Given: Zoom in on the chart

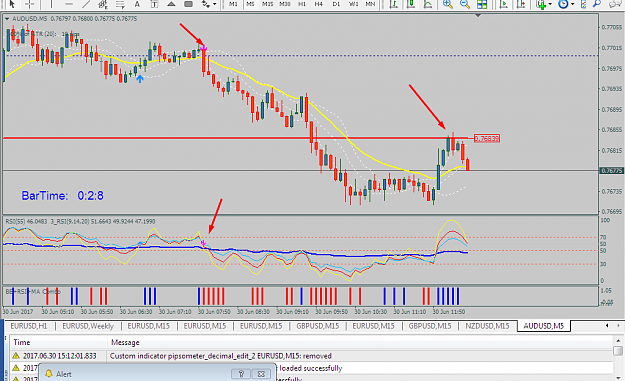Looking at the screenshot, I should 448,4.
